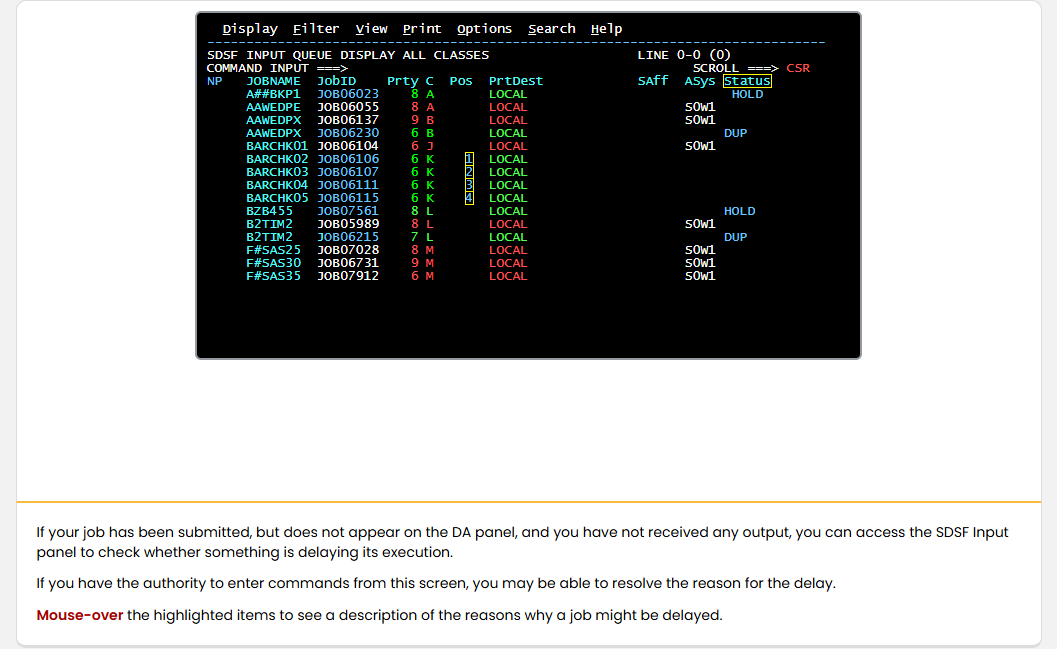Select job ID JOB05989
Screen dimensions: 1057x649
(x=348, y=224)
